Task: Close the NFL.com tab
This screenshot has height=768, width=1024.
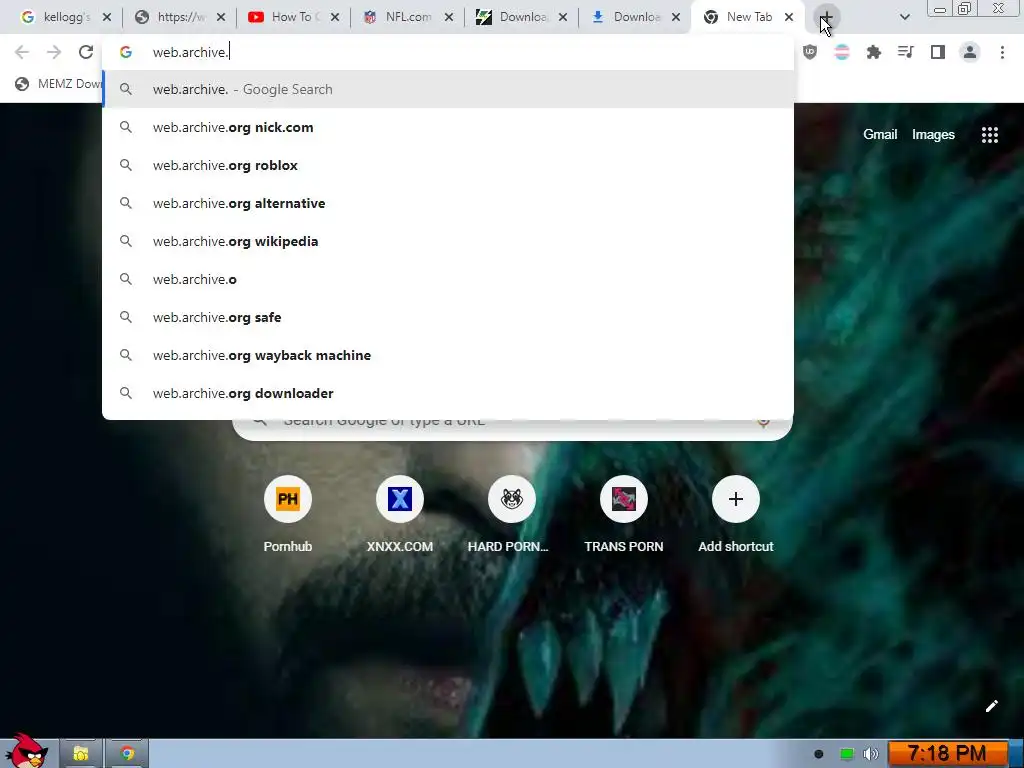Action: click(x=449, y=17)
